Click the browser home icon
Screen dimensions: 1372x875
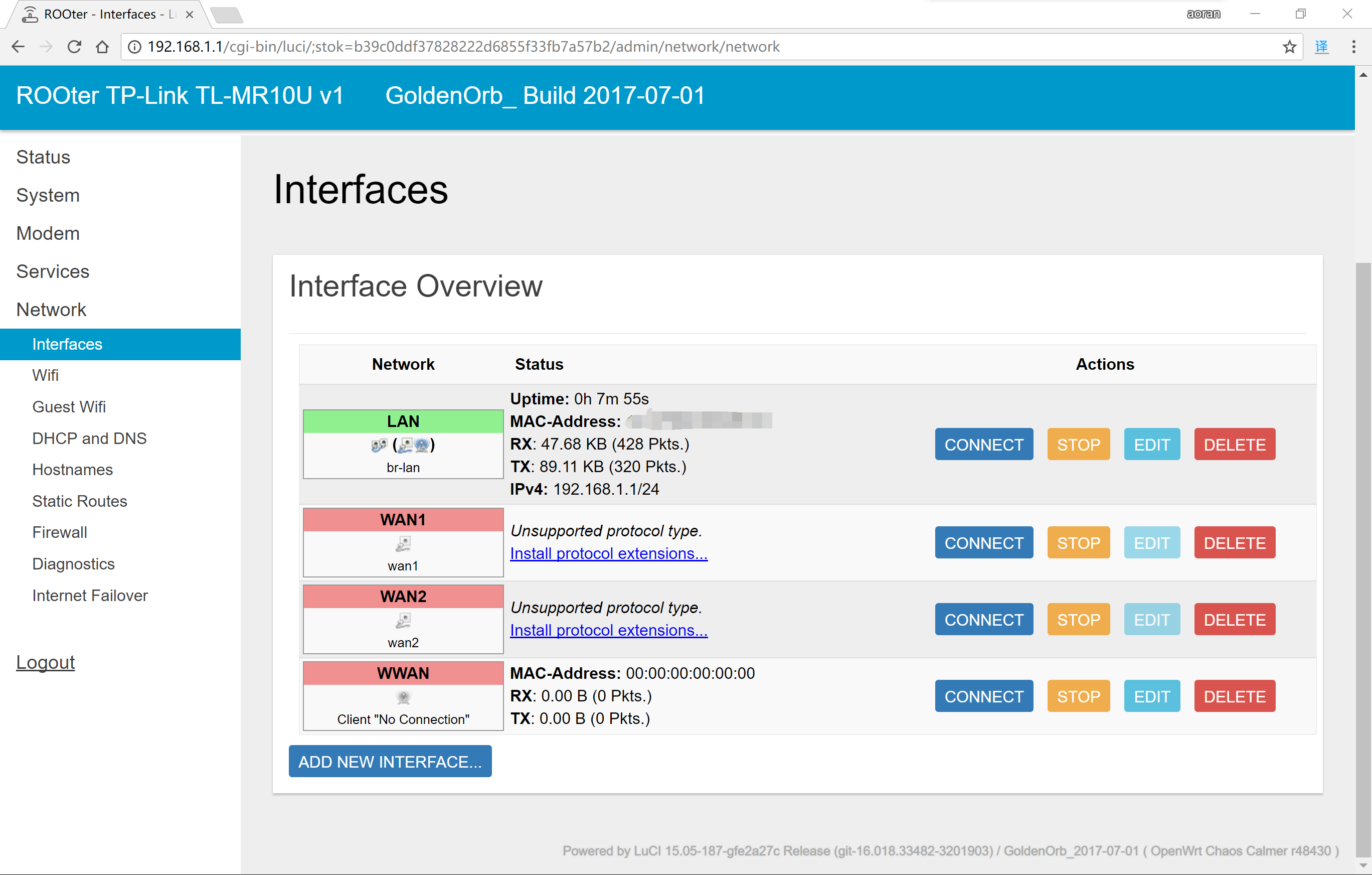click(x=102, y=47)
